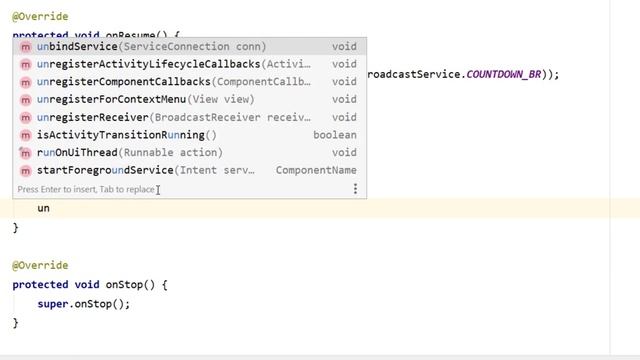Click method icon beside startForegroundService
The image size is (640, 360).
[26, 171]
